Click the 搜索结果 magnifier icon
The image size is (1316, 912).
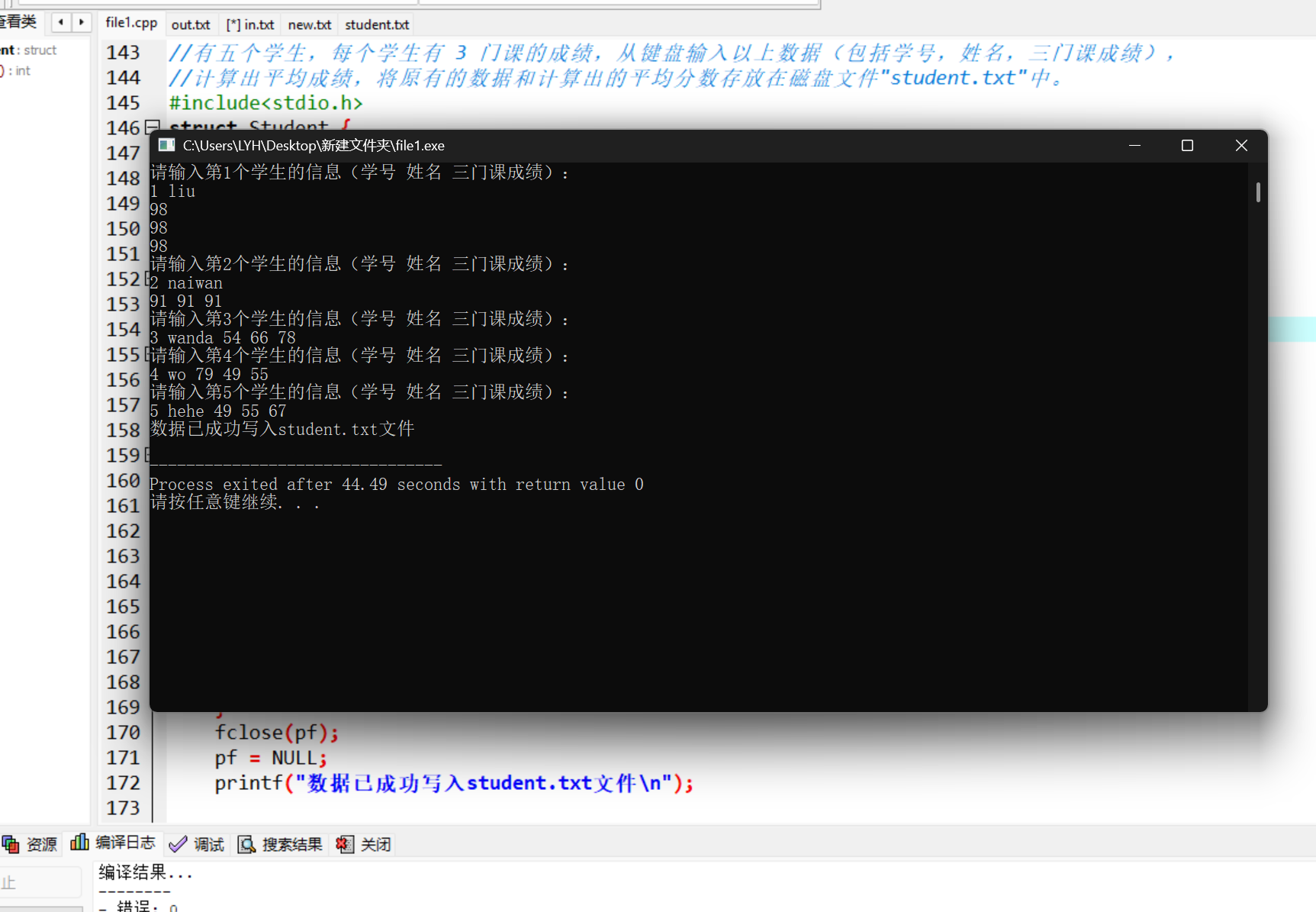point(246,844)
